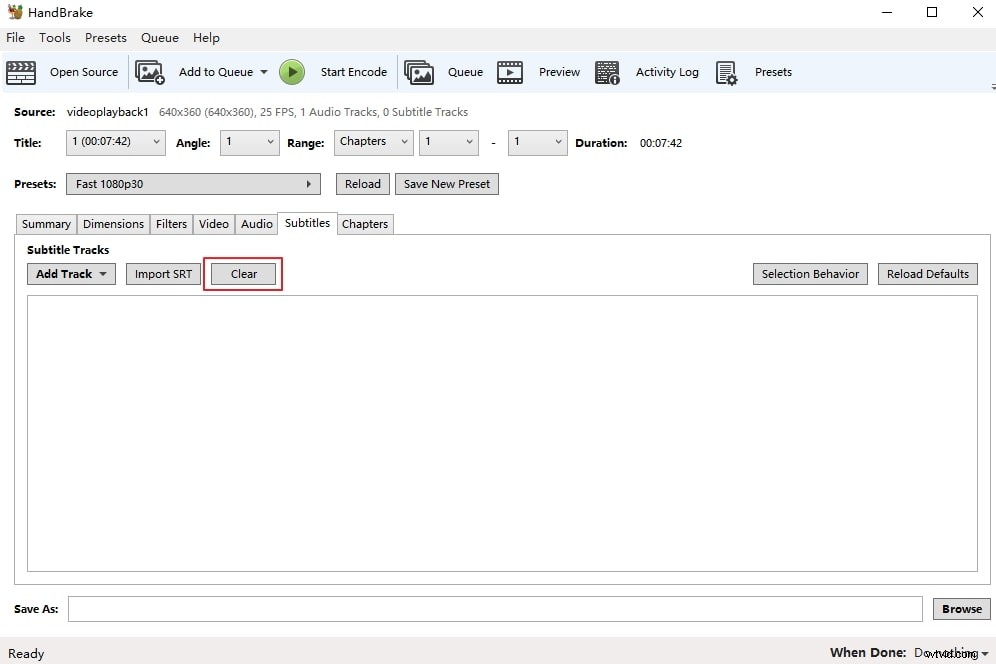This screenshot has height=664, width=996.
Task: Click Import SRT to add subtitles
Action: 162,273
